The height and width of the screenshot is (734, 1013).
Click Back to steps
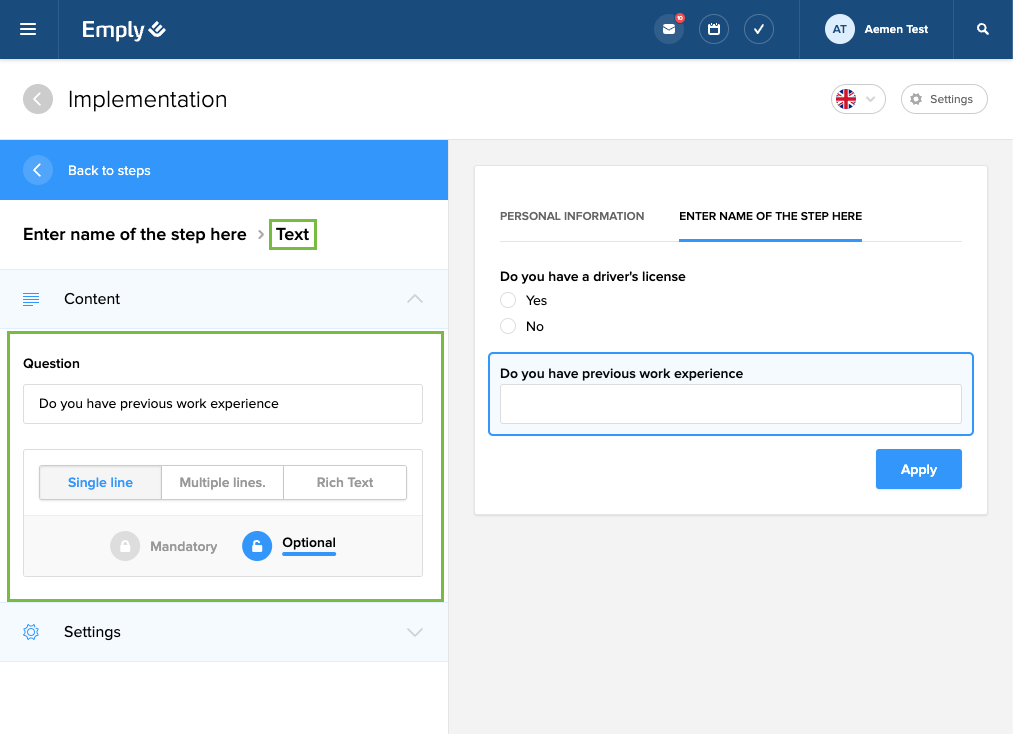[108, 170]
